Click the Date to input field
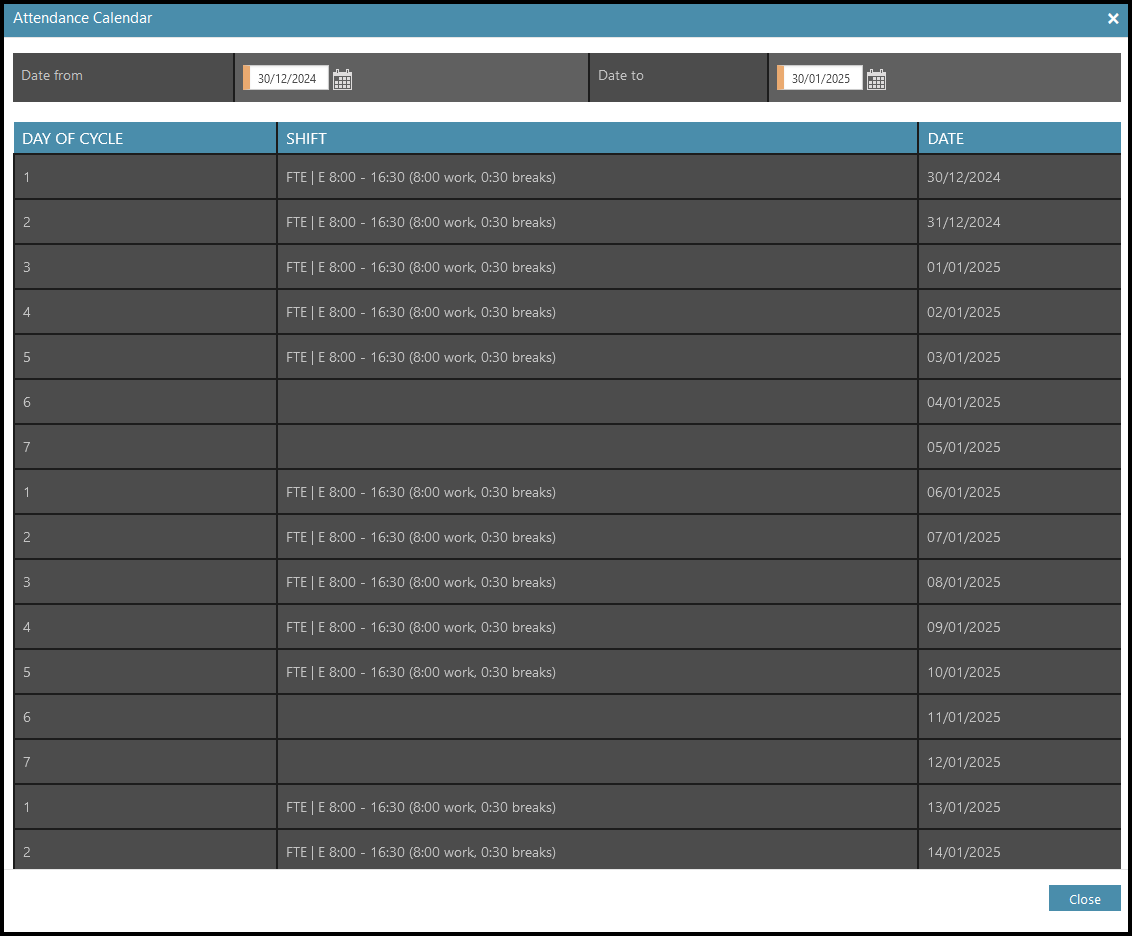This screenshot has height=936, width=1132. pos(821,79)
